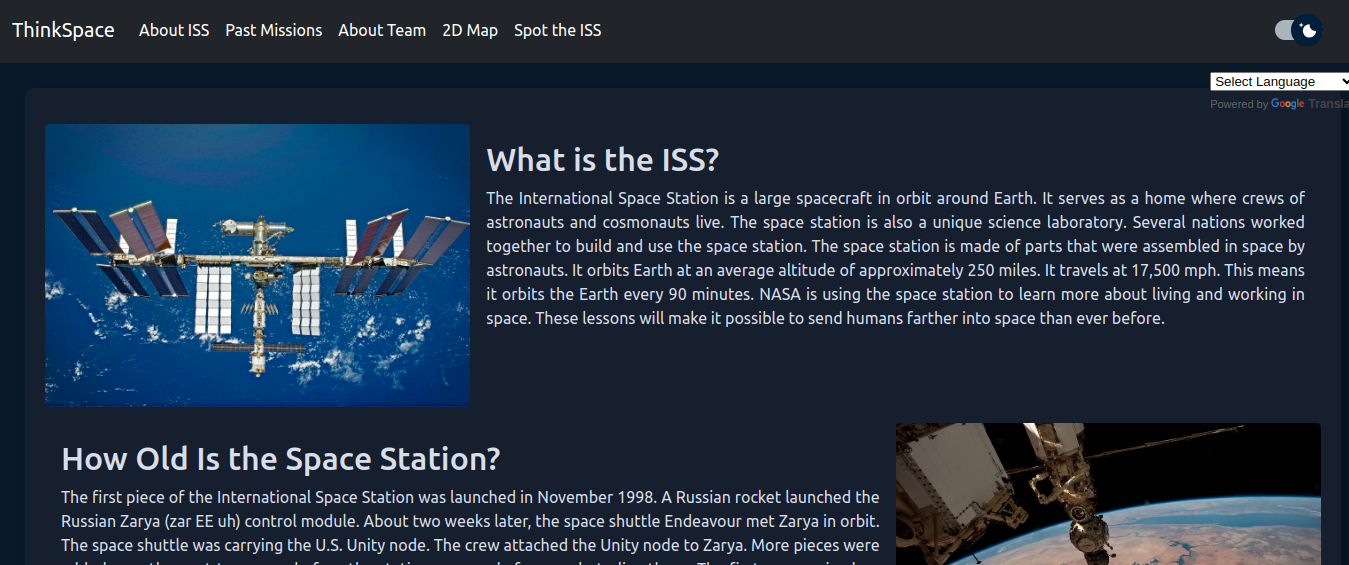Toggle the dark mode moon switch

click(x=1299, y=30)
